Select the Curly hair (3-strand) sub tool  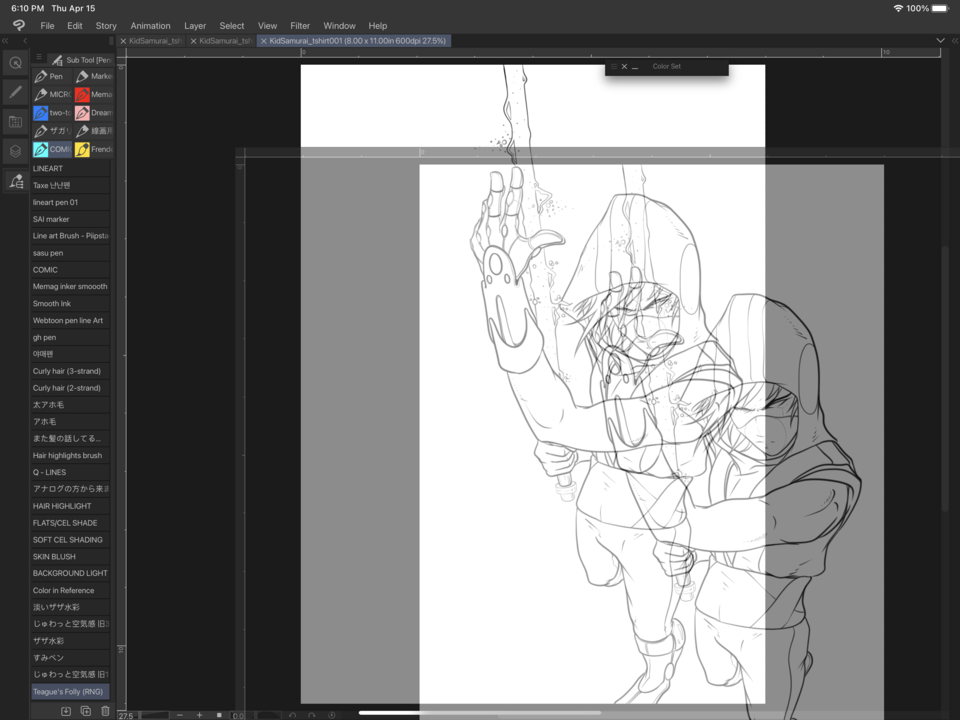(x=70, y=371)
